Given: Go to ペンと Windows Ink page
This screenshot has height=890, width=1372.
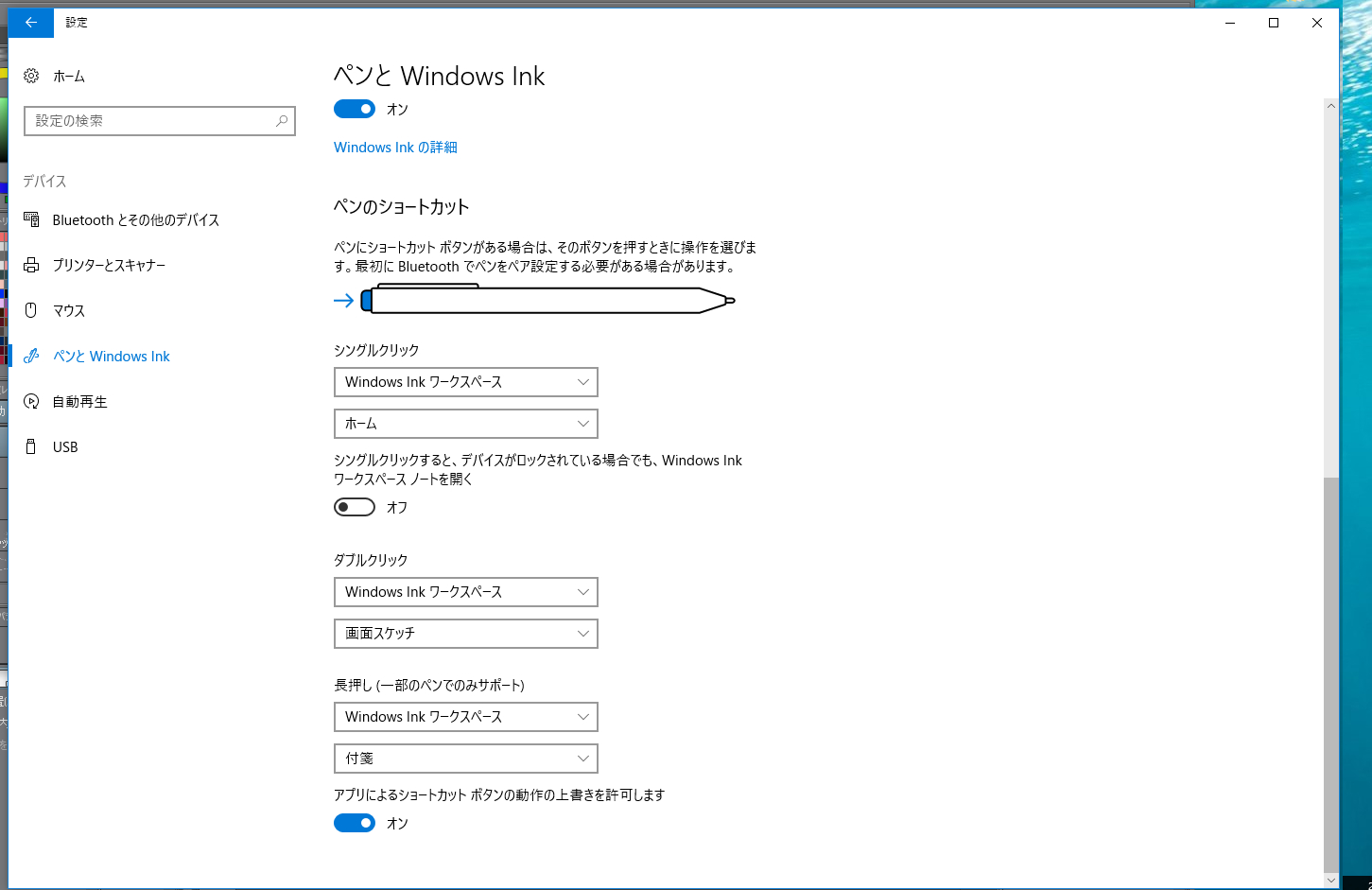Looking at the screenshot, I should pyautogui.click(x=112, y=356).
